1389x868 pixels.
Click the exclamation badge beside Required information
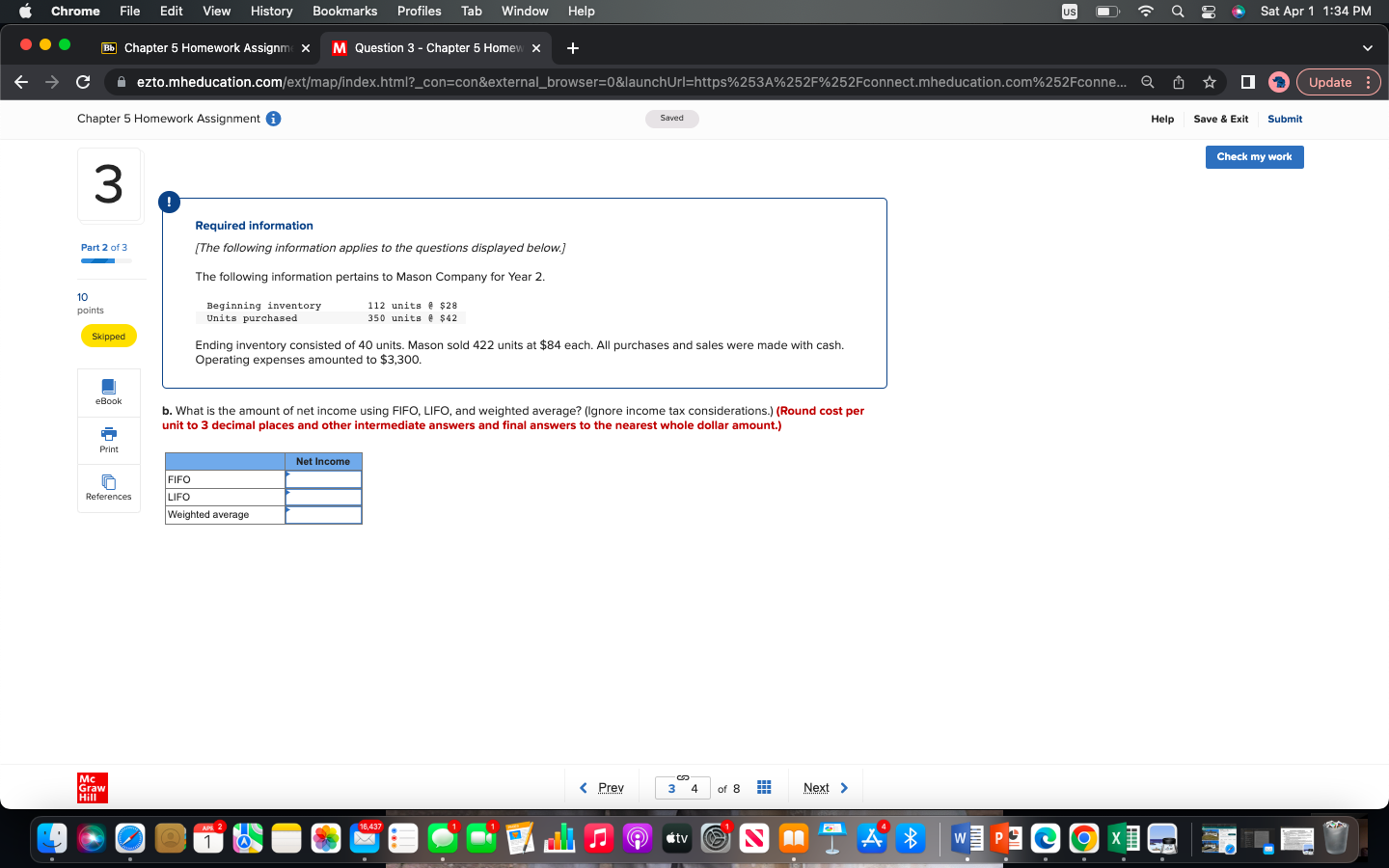pyautogui.click(x=169, y=203)
